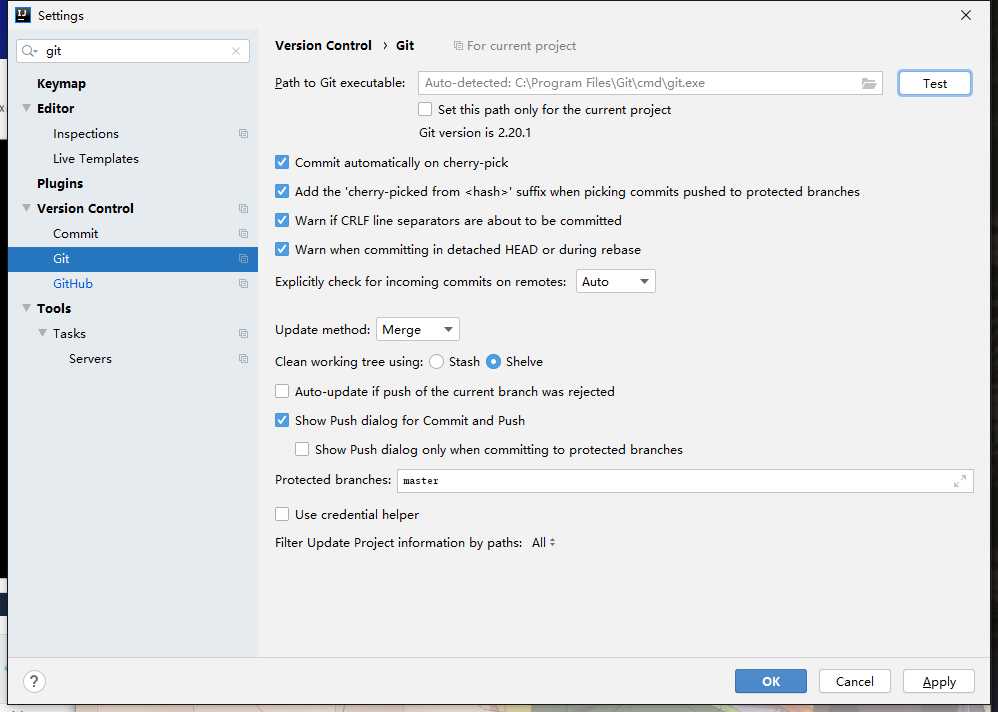Image resolution: width=998 pixels, height=712 pixels.
Task: Enable Show Push dialog only for protected branches
Action: click(302, 449)
